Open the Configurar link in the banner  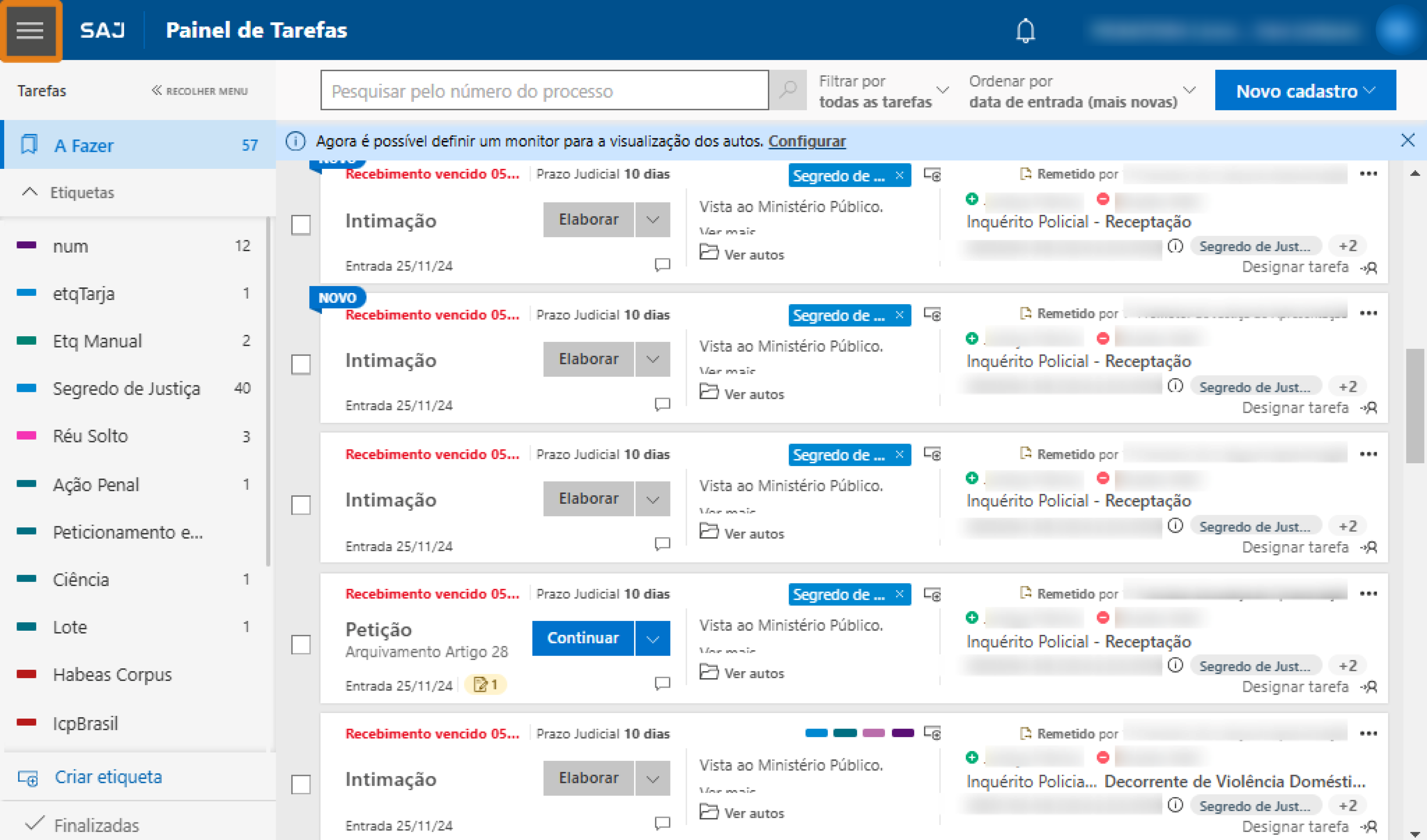[x=808, y=142]
